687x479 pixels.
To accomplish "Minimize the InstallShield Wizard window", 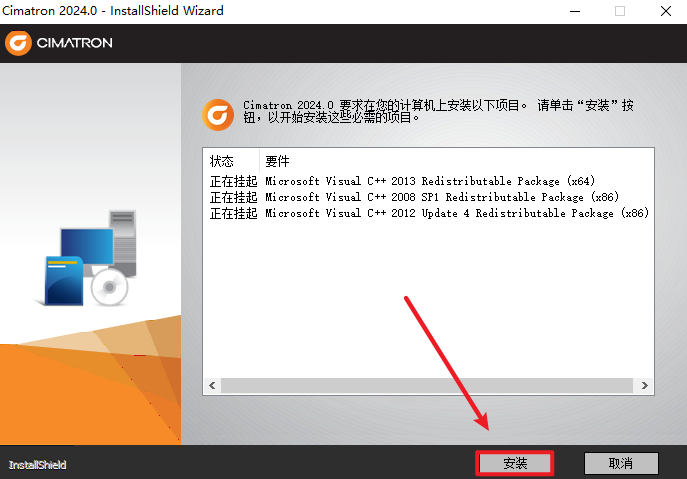I will point(573,11).
